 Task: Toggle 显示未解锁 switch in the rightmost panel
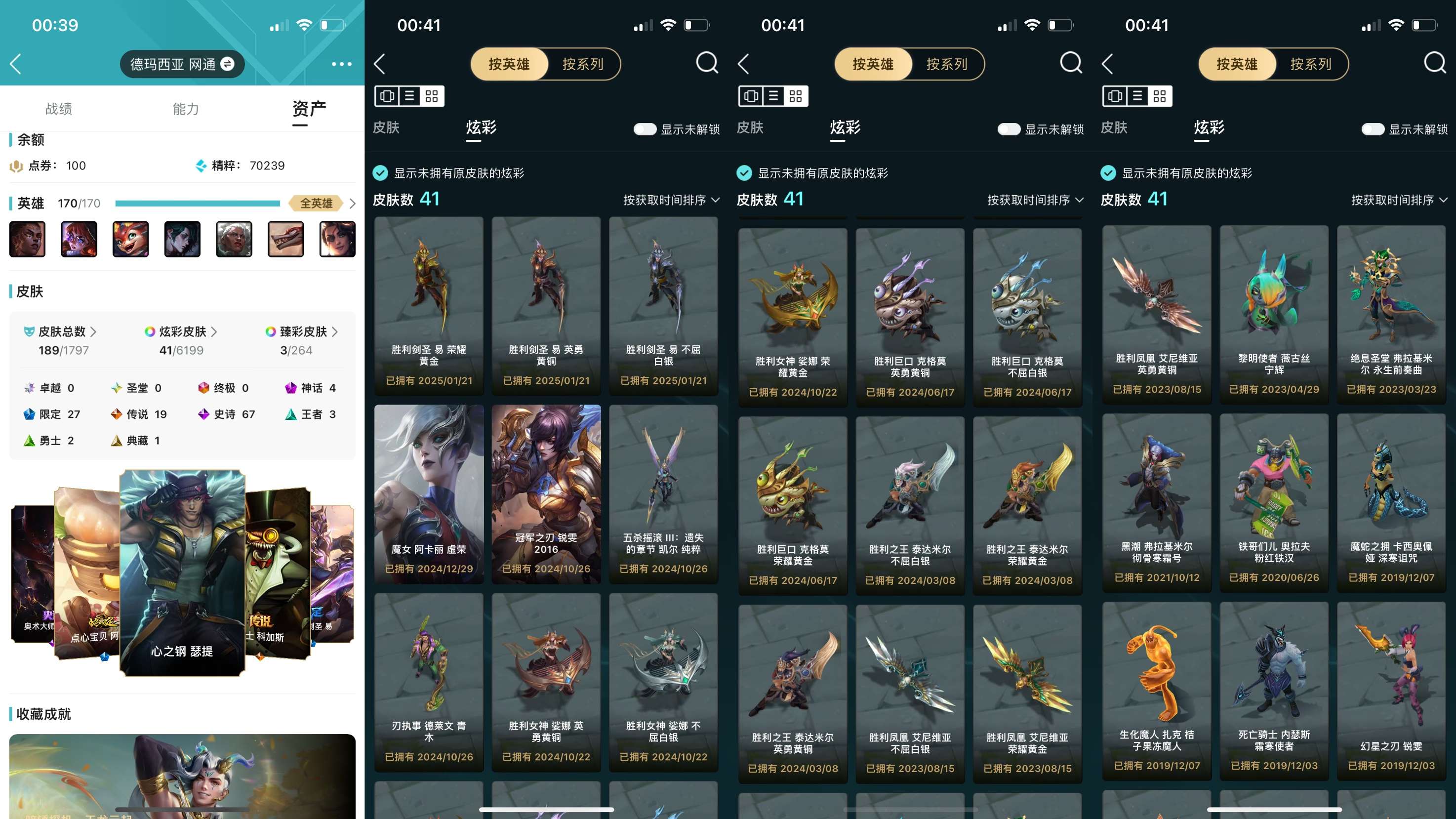[1373, 129]
